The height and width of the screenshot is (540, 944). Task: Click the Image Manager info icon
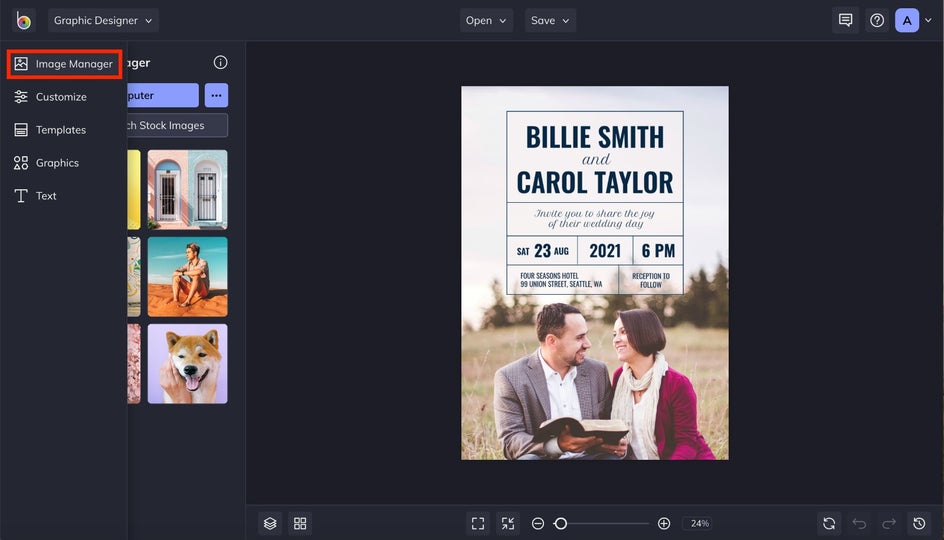point(220,63)
